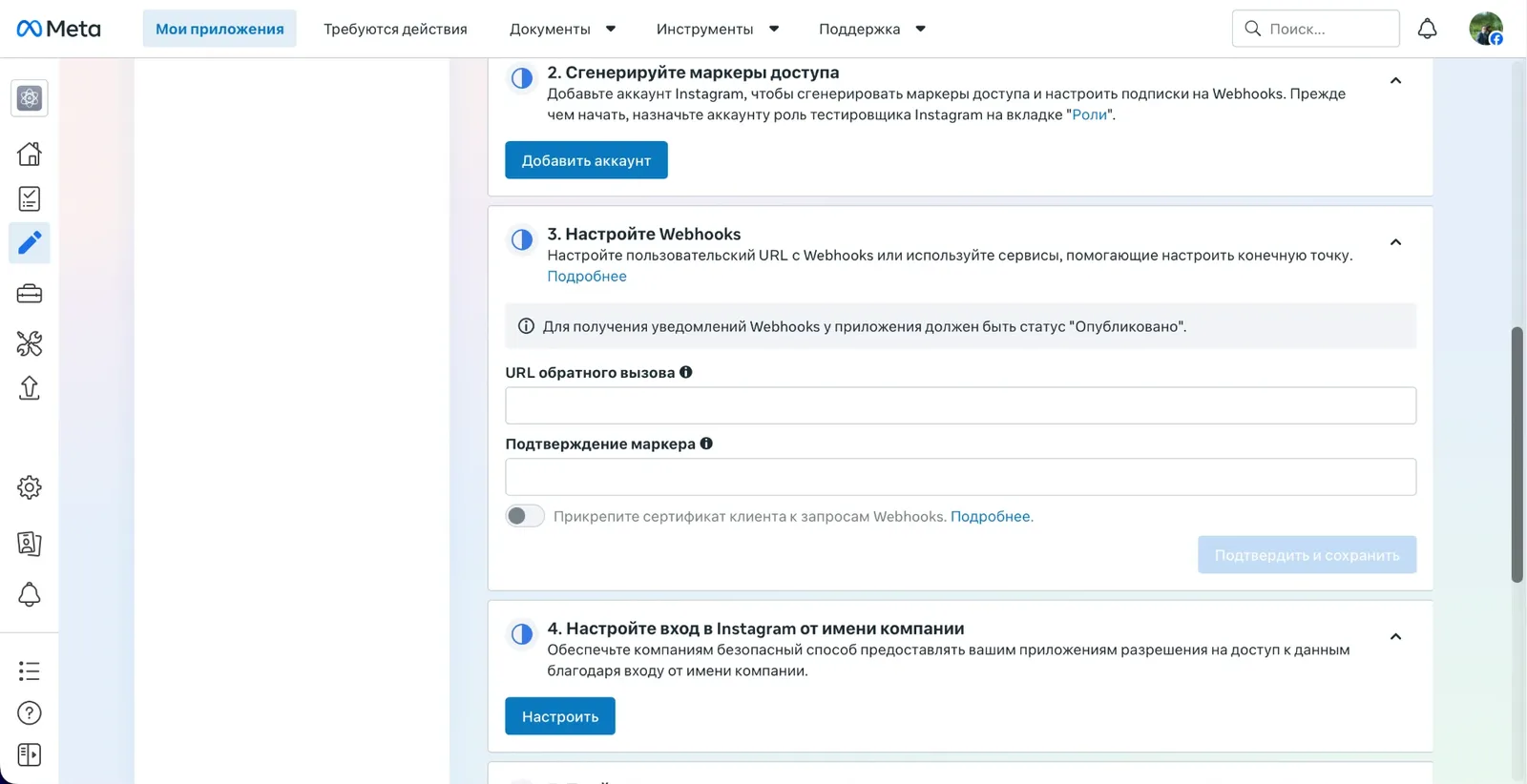Click the Добавить аккаунт button

tap(586, 160)
